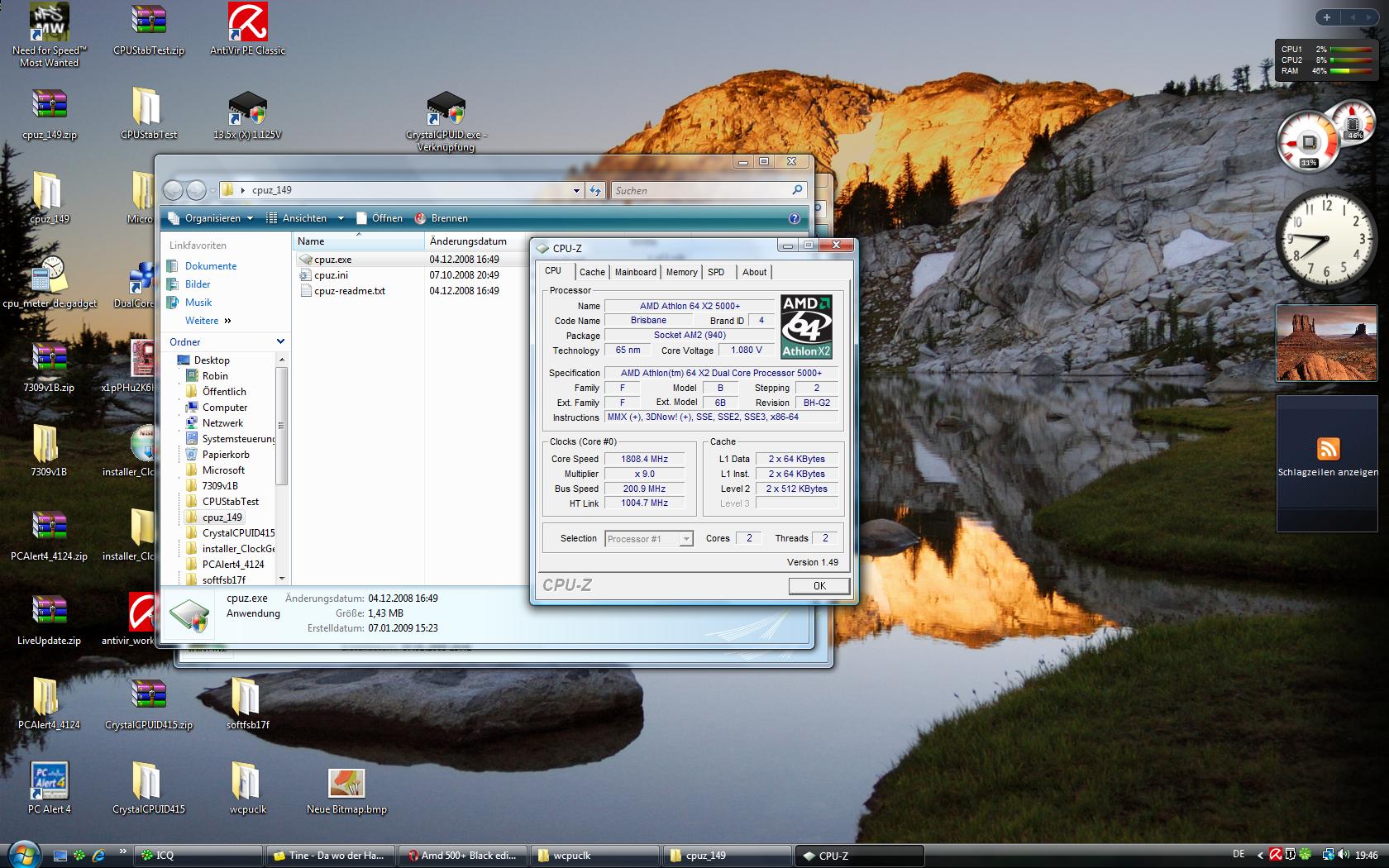Image resolution: width=1389 pixels, height=868 pixels.
Task: Click the Windows Start orb
Action: click(22, 853)
